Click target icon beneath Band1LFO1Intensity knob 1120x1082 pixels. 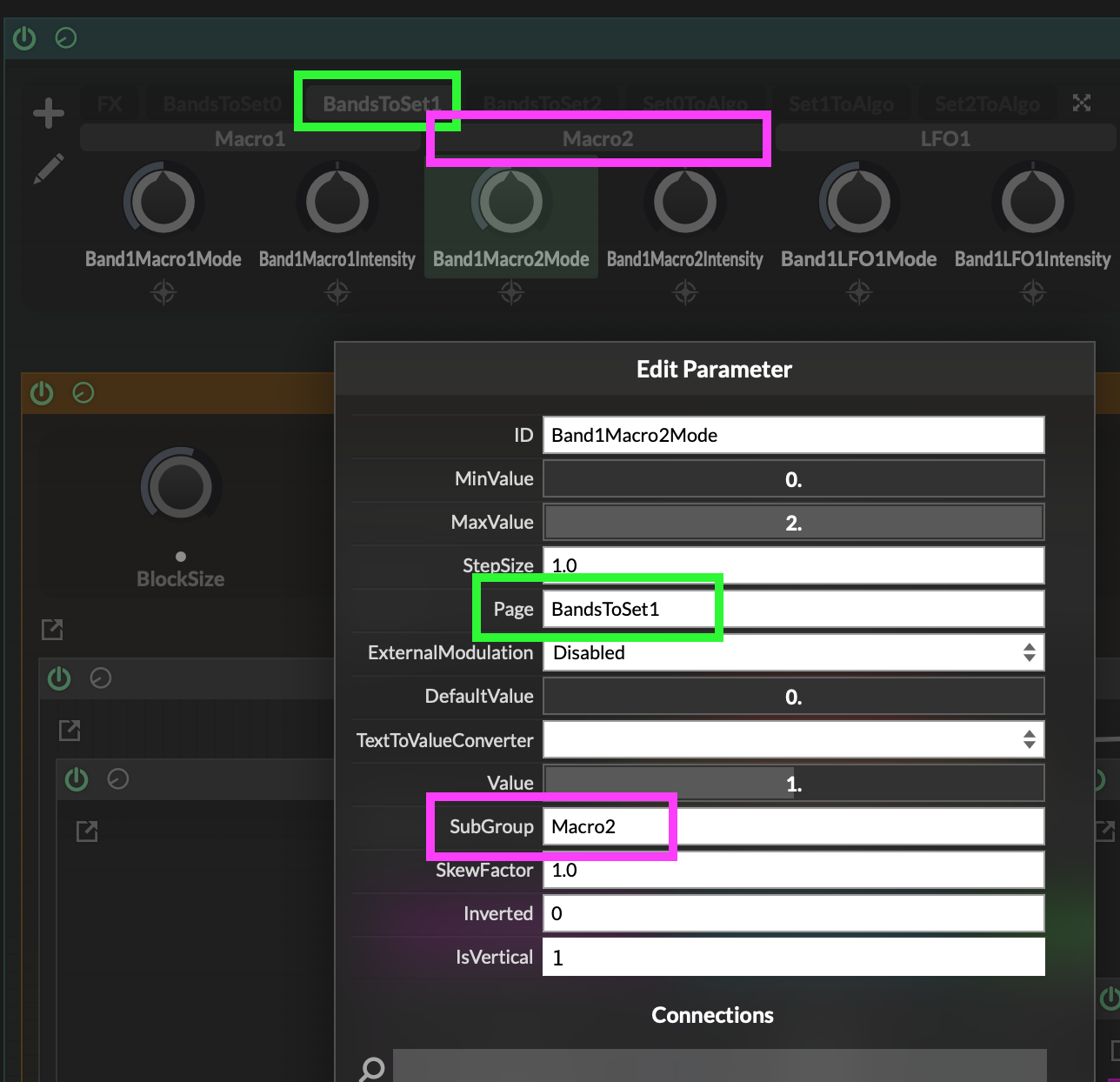click(1033, 294)
